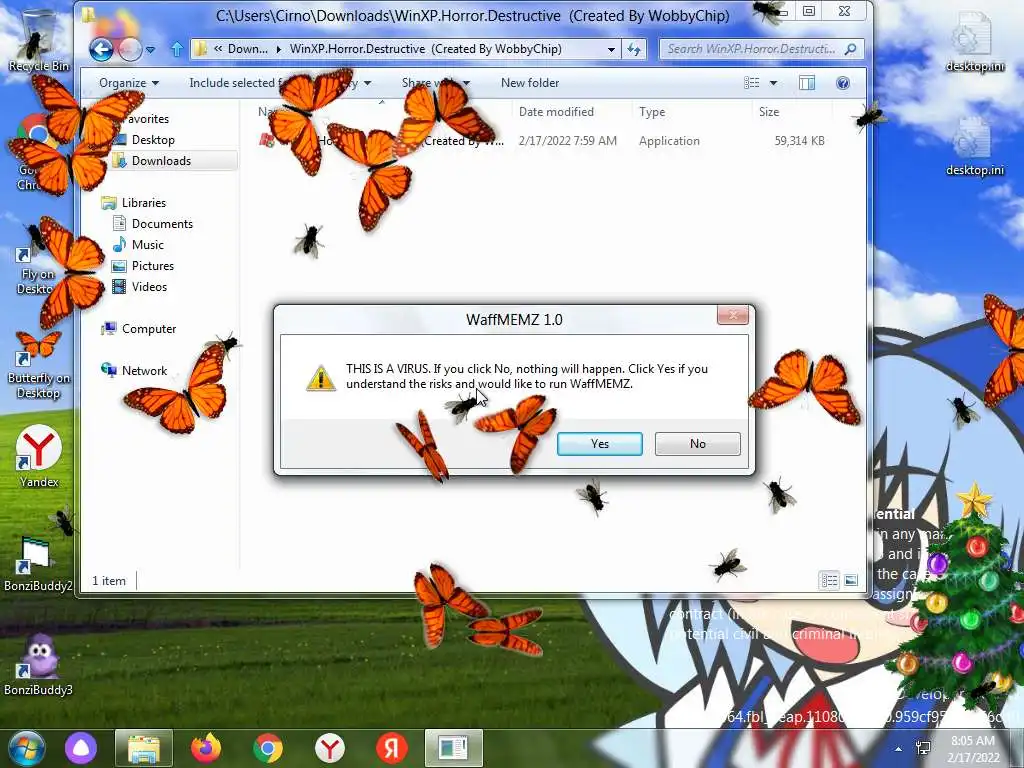The image size is (1024, 768).
Task: Open Music library
Action: (x=148, y=244)
